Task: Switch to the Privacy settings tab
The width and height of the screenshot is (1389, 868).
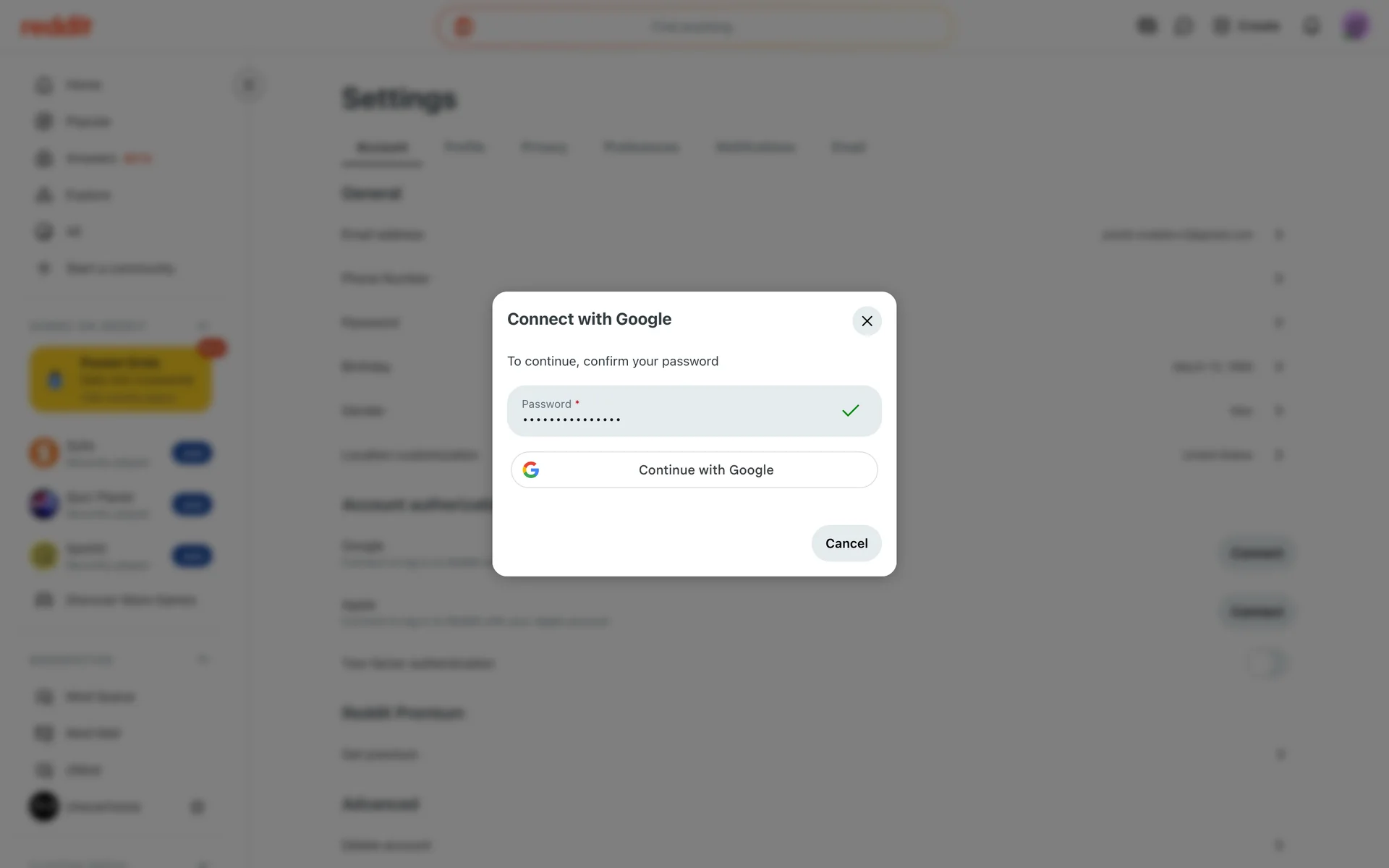Action: [x=544, y=148]
